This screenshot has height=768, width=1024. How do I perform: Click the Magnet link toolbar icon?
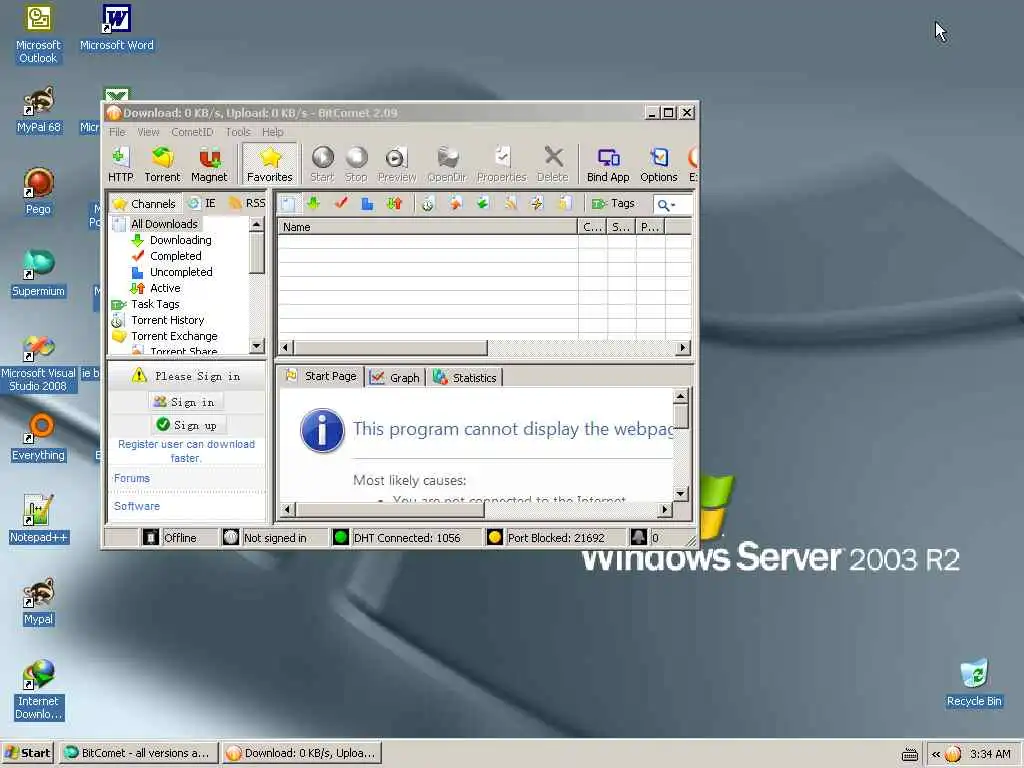(209, 164)
